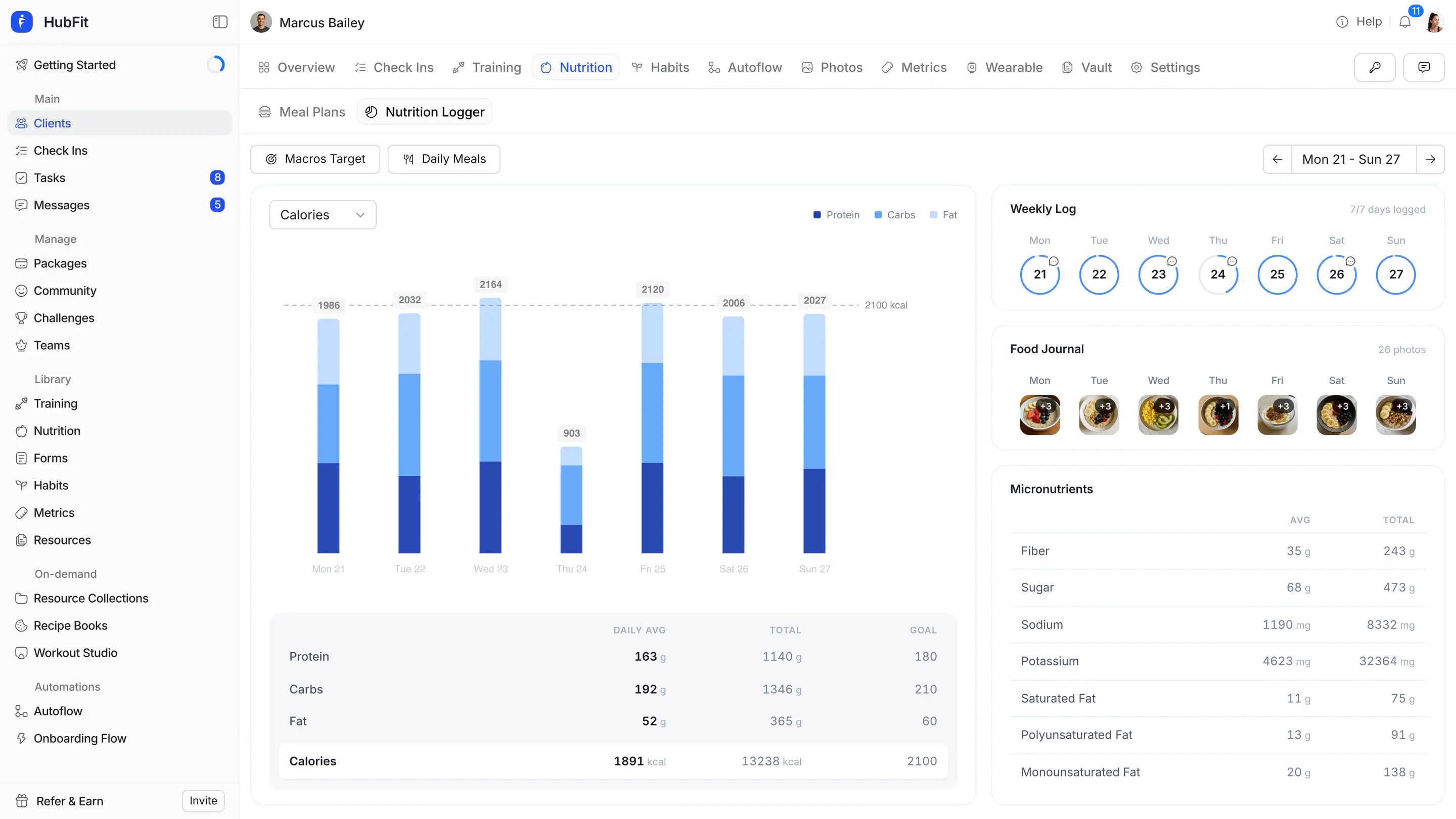
Task: Open the notifications bell
Action: pos(1404,22)
